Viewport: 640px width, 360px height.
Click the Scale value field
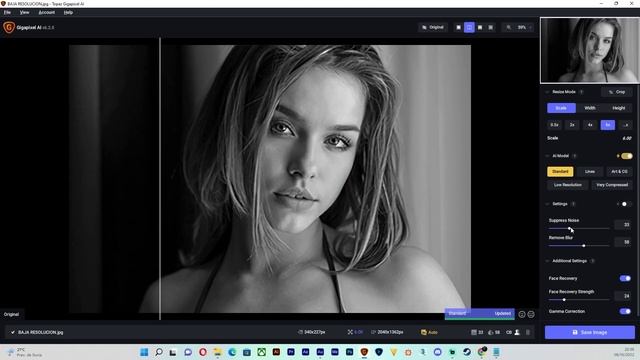[x=627, y=138]
